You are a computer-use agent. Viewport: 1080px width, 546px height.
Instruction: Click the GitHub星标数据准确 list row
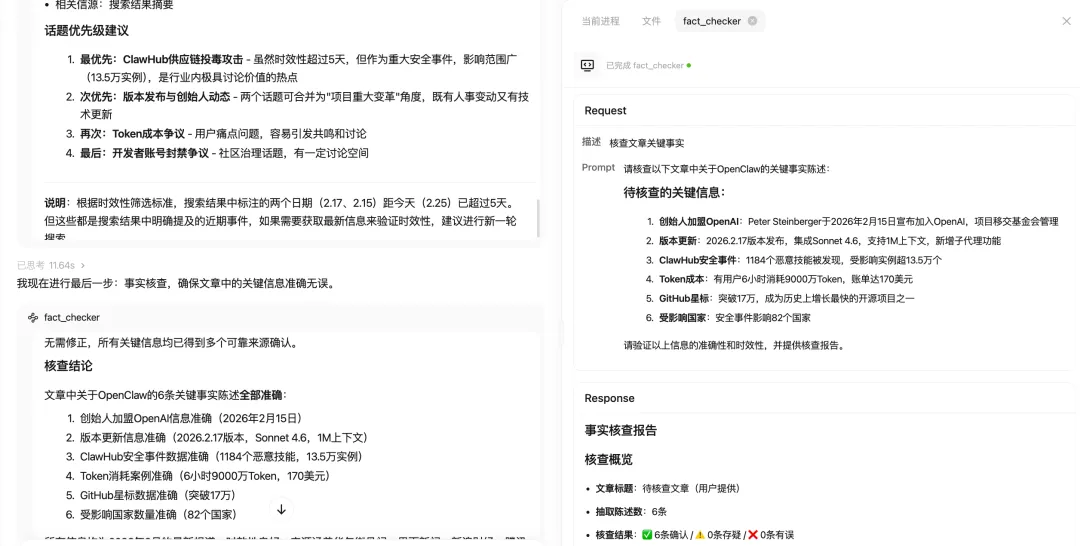click(152, 495)
